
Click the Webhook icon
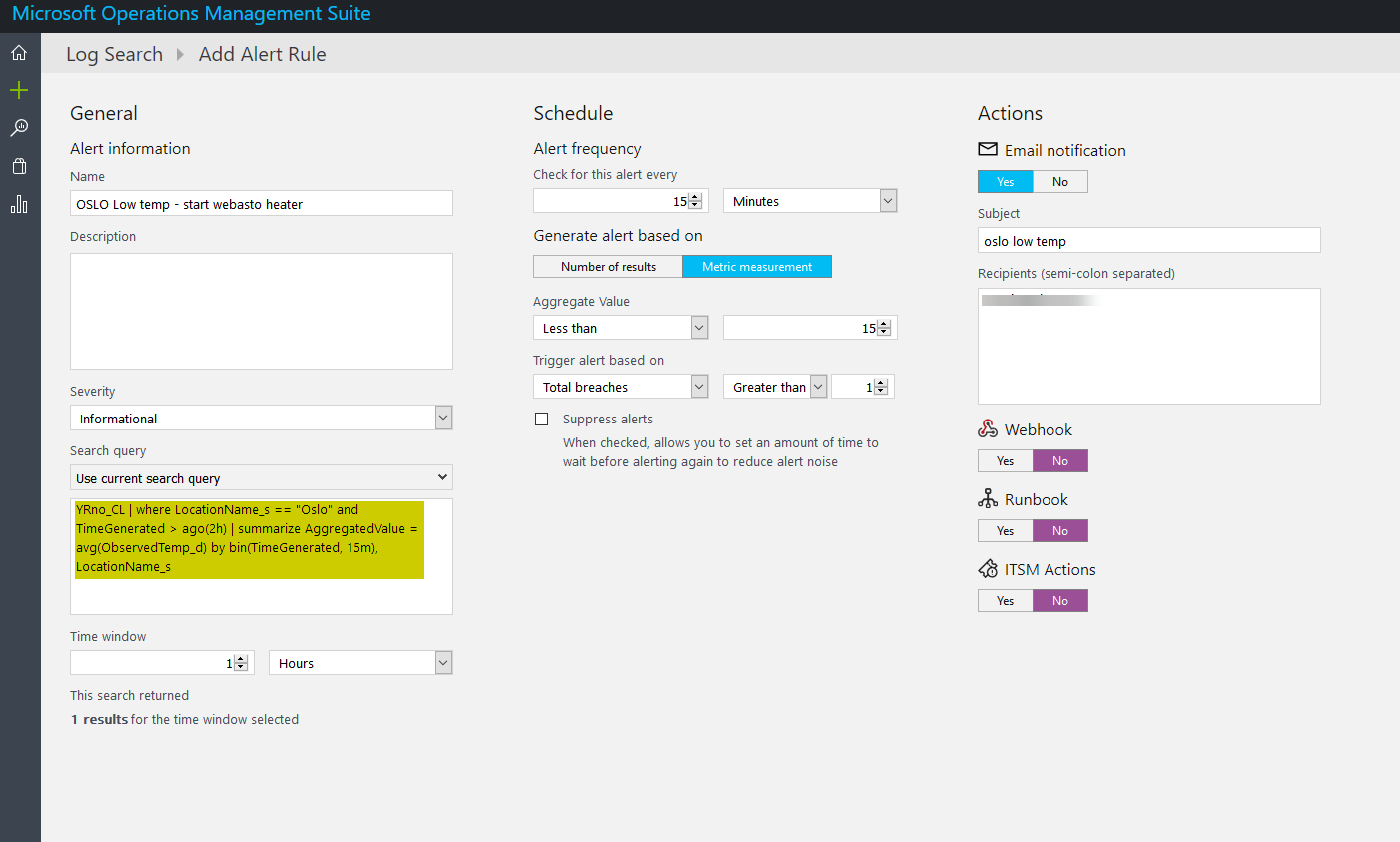pyautogui.click(x=988, y=428)
